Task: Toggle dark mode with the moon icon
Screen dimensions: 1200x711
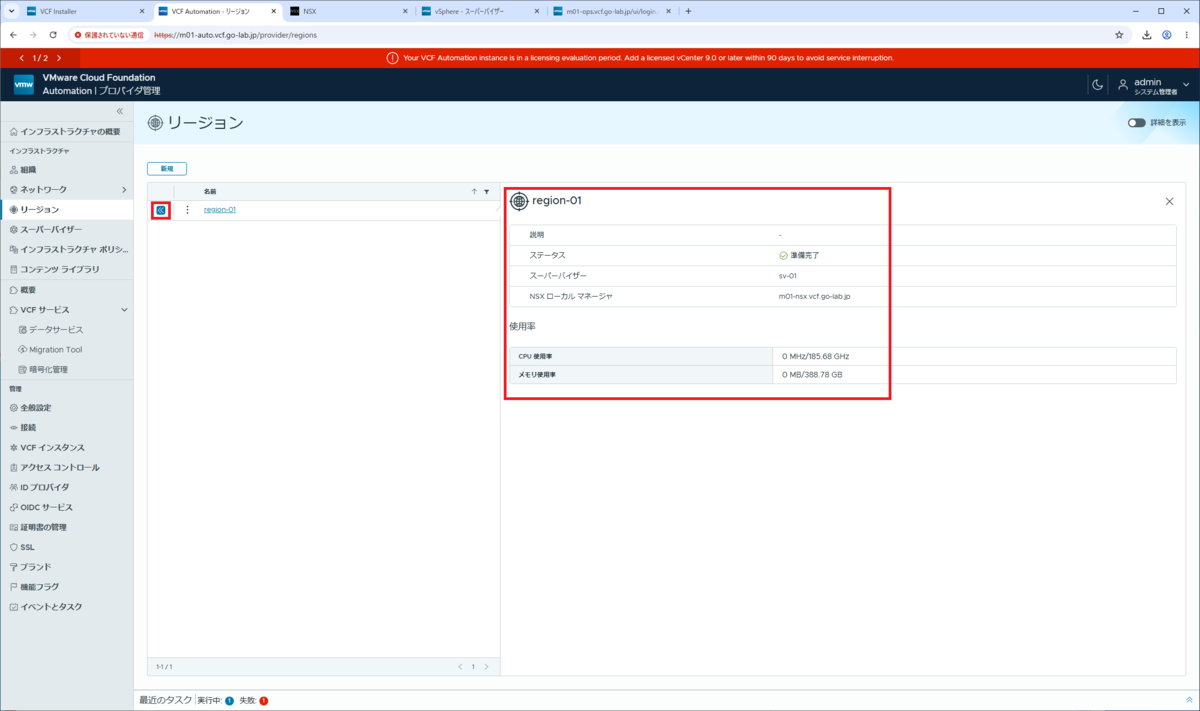Action: (x=1097, y=85)
